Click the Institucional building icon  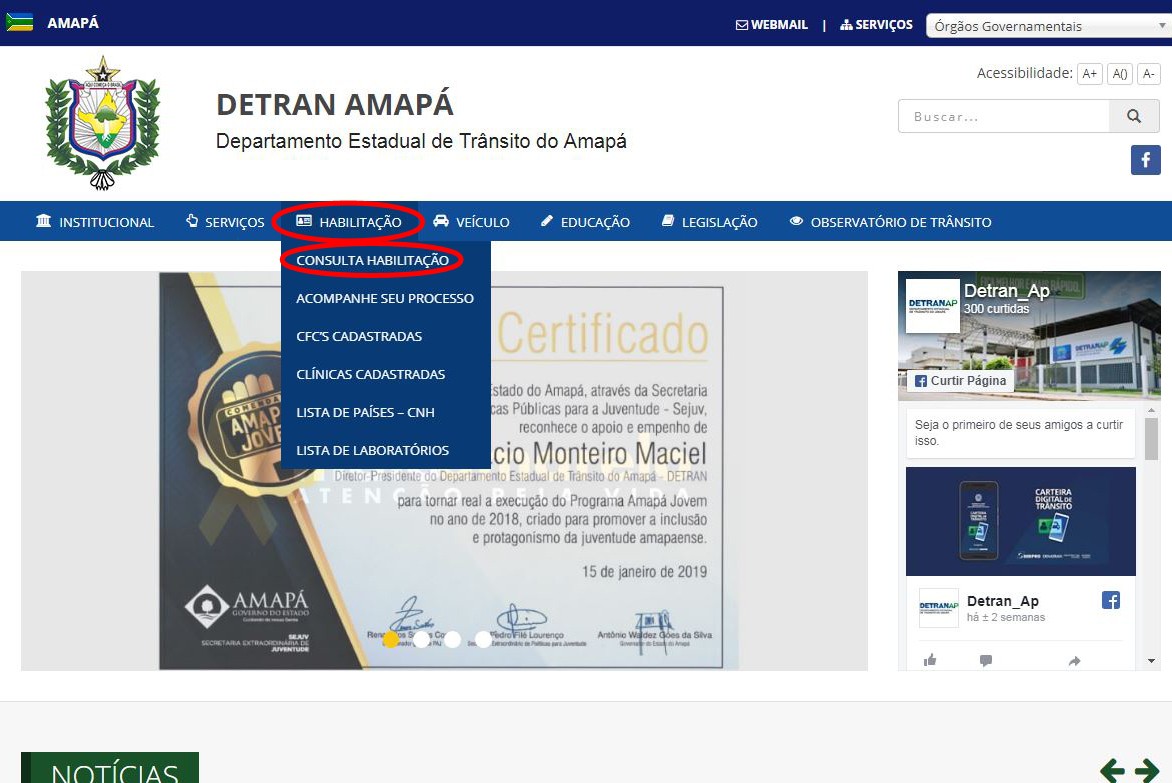44,221
